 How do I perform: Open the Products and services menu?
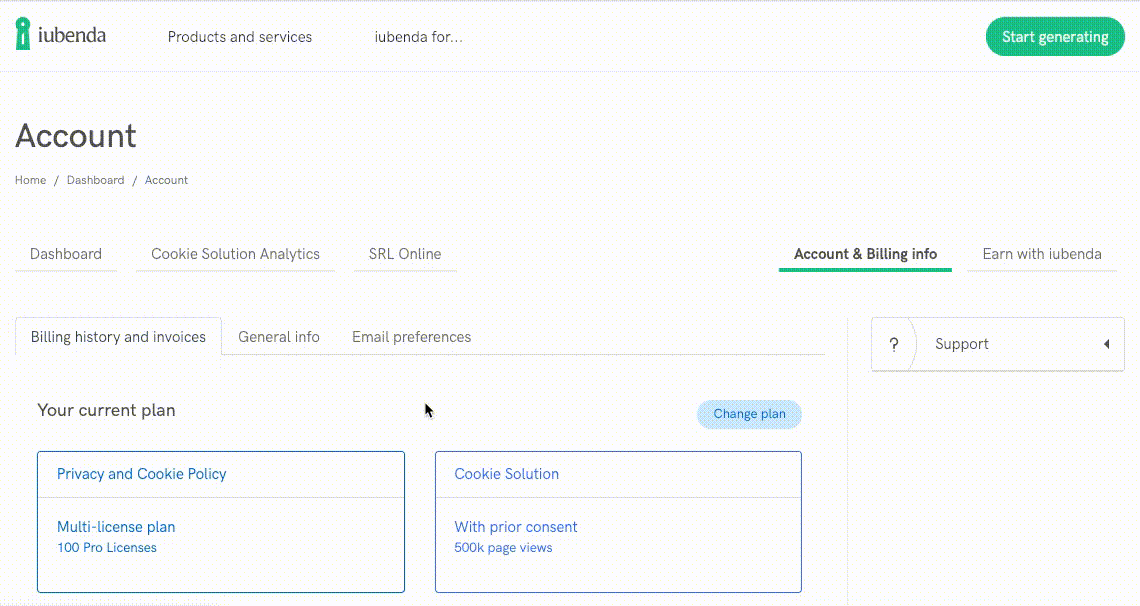point(239,37)
